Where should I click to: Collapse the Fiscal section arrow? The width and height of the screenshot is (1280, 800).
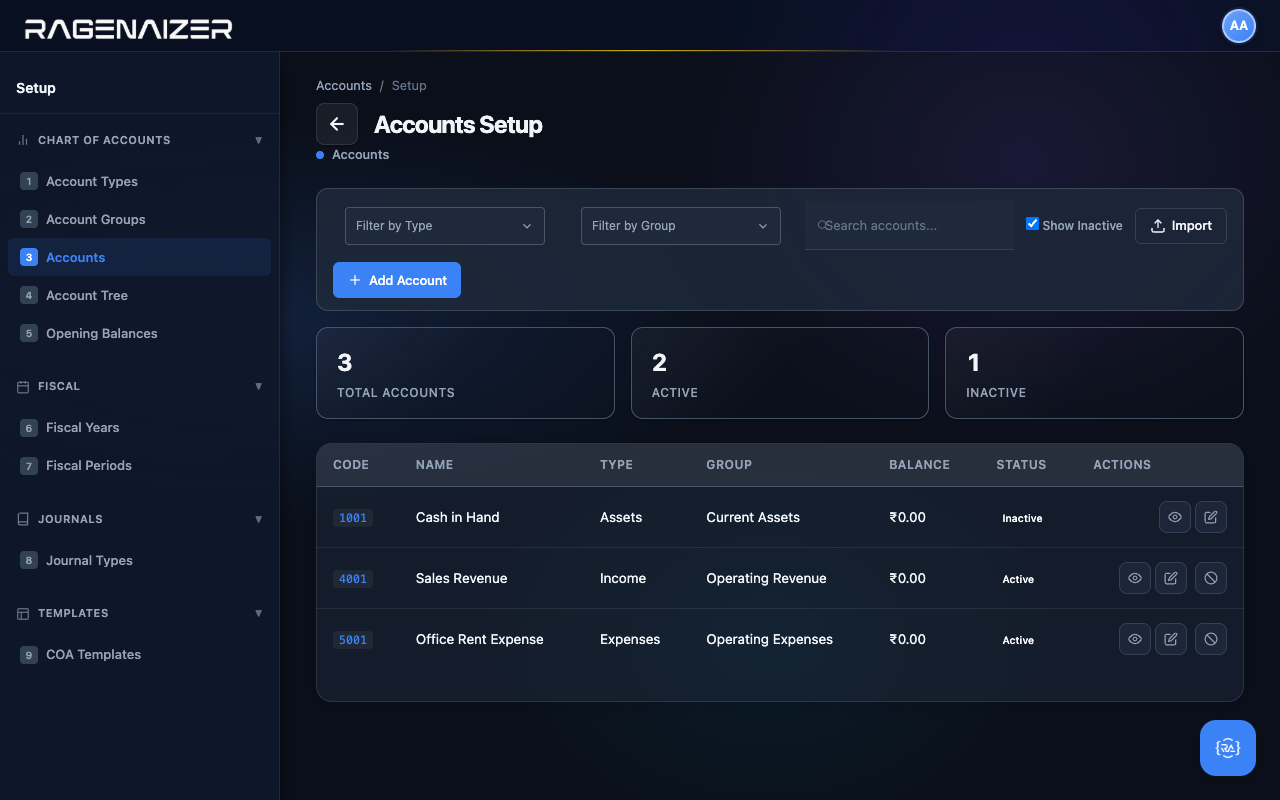(x=259, y=386)
